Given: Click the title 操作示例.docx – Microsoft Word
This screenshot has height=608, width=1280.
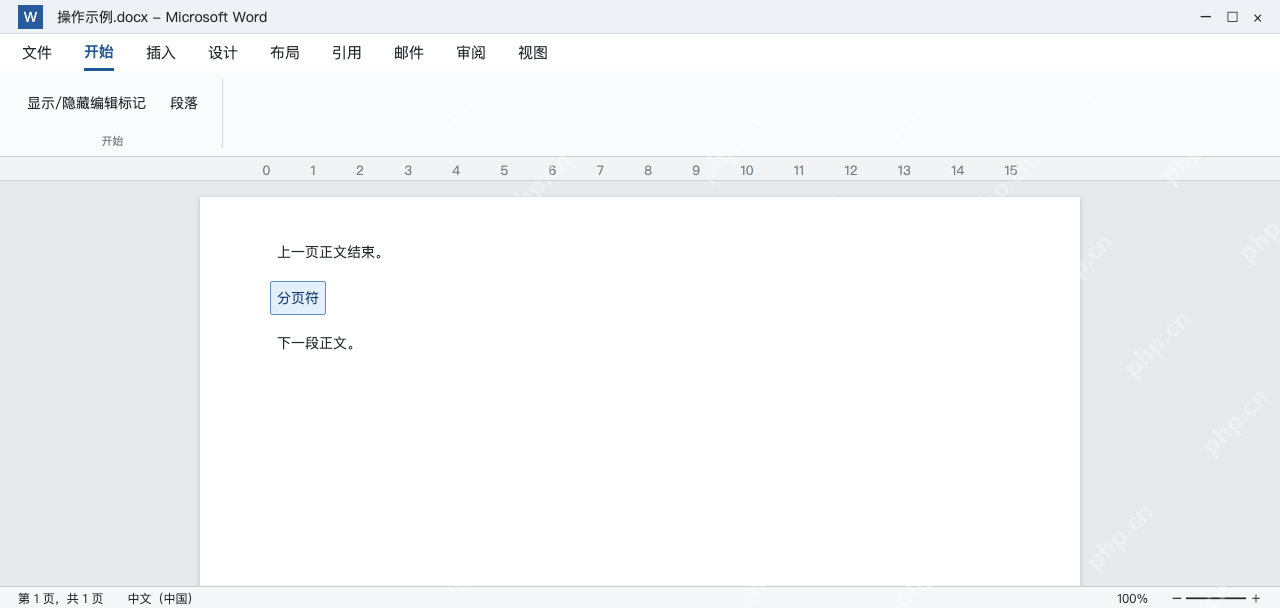Looking at the screenshot, I should [162, 17].
